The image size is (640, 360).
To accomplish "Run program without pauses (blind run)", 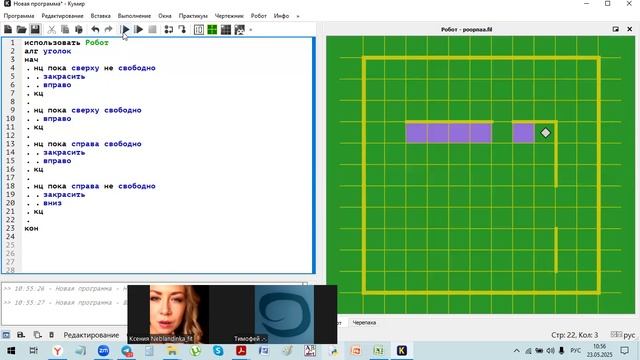I will point(139,29).
